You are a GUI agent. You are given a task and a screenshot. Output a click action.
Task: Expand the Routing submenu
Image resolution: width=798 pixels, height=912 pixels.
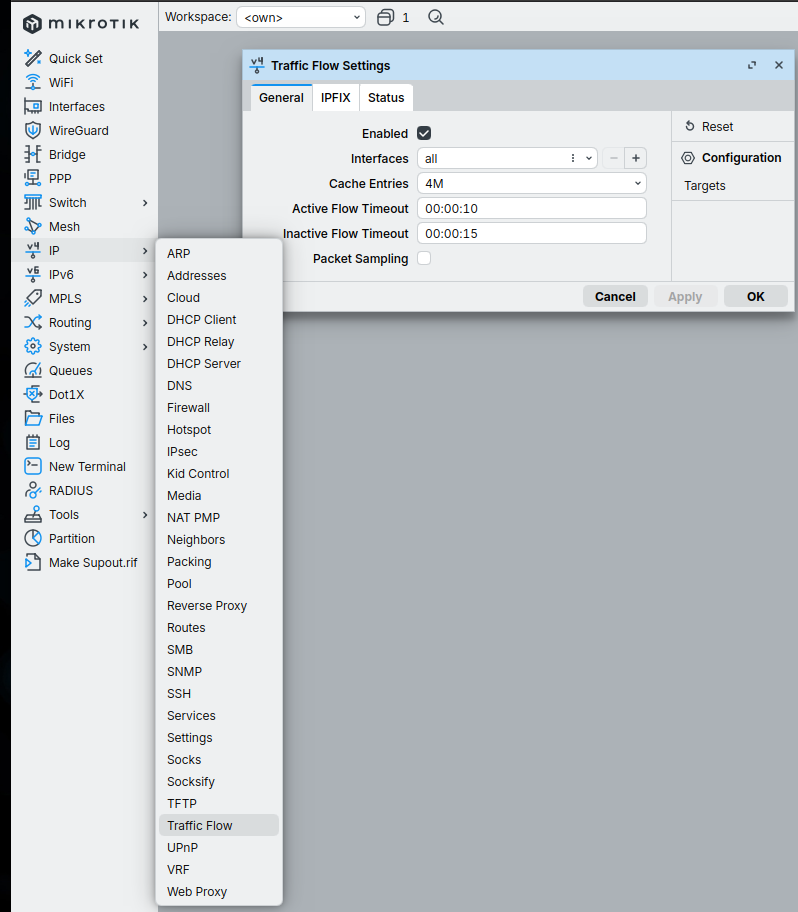point(145,322)
